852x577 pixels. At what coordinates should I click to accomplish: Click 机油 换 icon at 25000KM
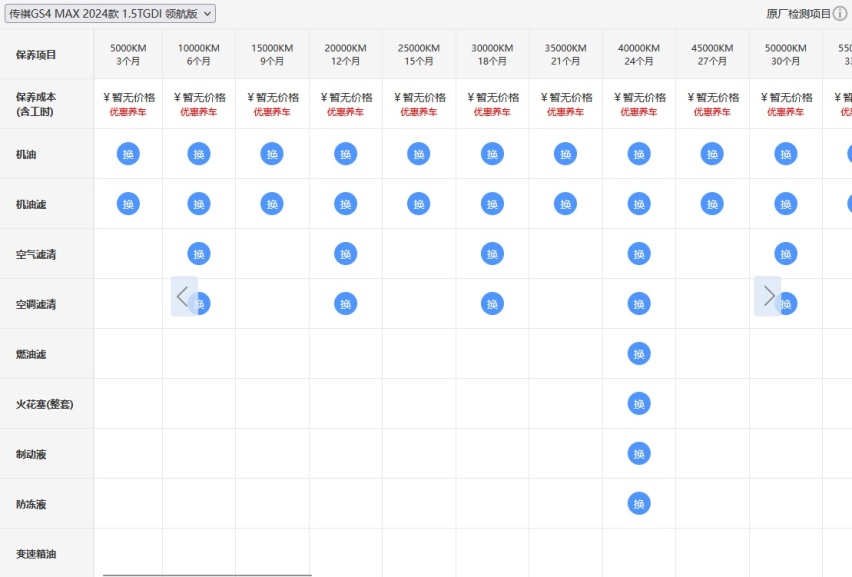pyautogui.click(x=419, y=154)
